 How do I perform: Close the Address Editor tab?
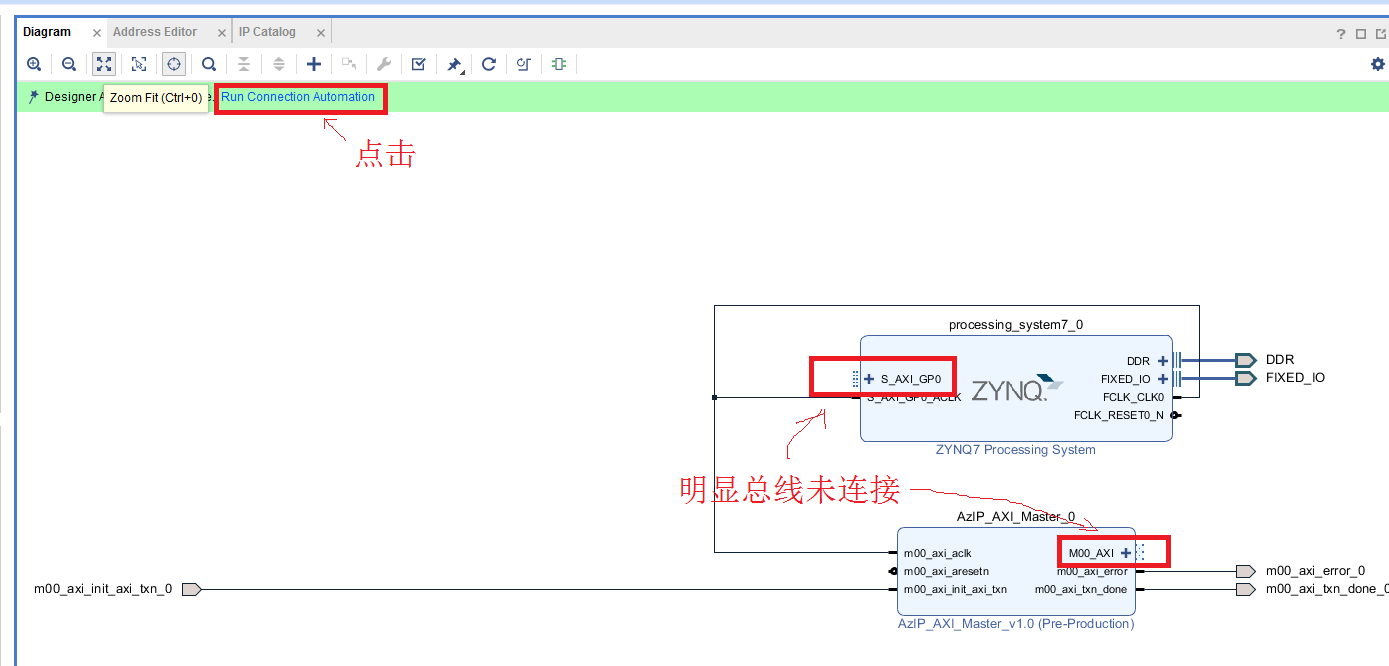point(220,33)
